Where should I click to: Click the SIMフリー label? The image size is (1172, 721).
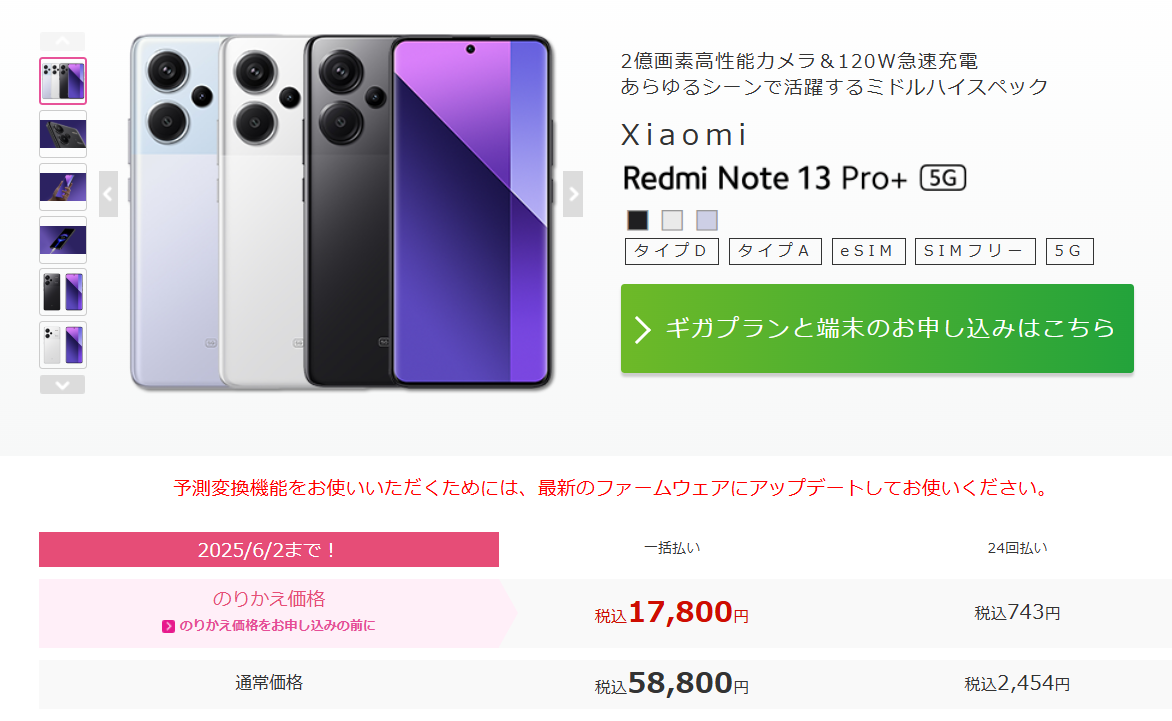click(975, 251)
